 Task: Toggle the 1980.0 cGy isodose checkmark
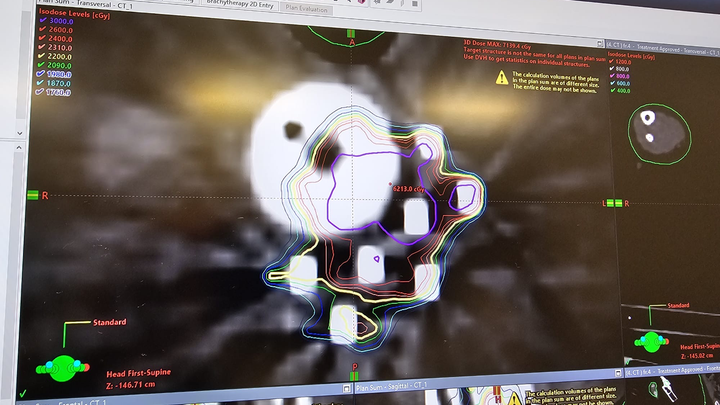point(40,73)
